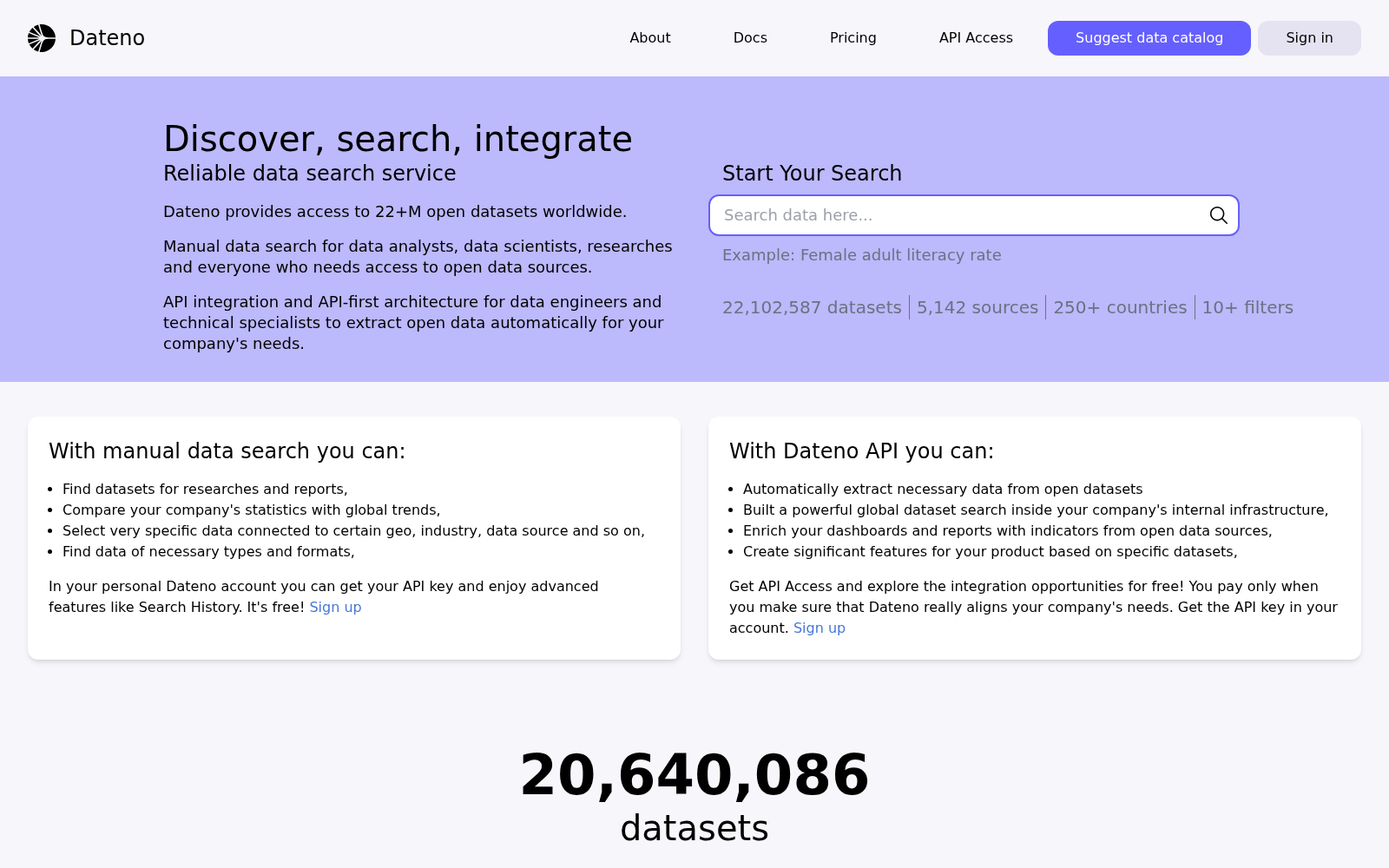Click the 5,142 sources statistic
Screen dimensions: 1389x868
point(978,307)
